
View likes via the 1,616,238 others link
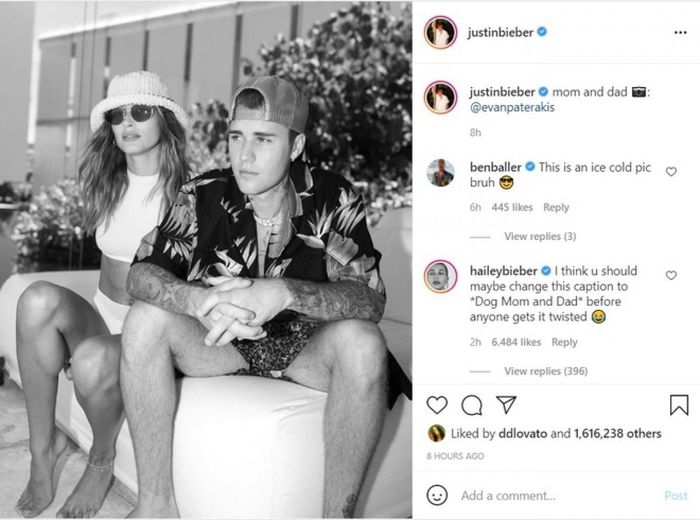tap(617, 433)
